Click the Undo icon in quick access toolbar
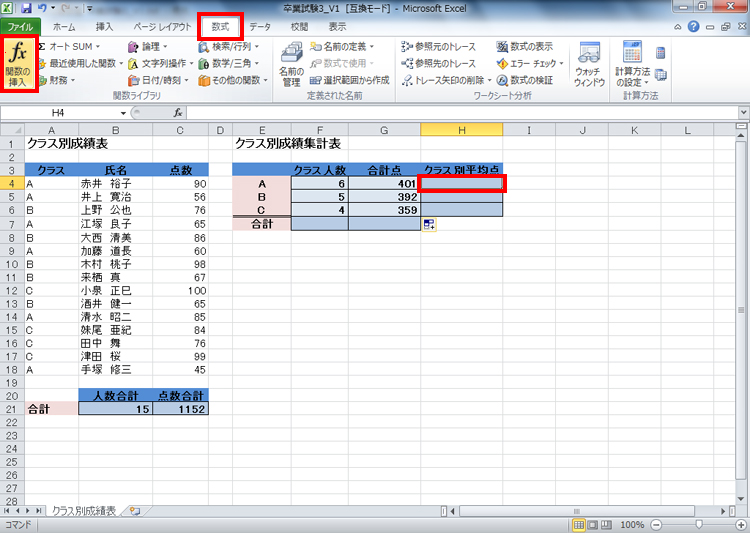 pos(42,8)
